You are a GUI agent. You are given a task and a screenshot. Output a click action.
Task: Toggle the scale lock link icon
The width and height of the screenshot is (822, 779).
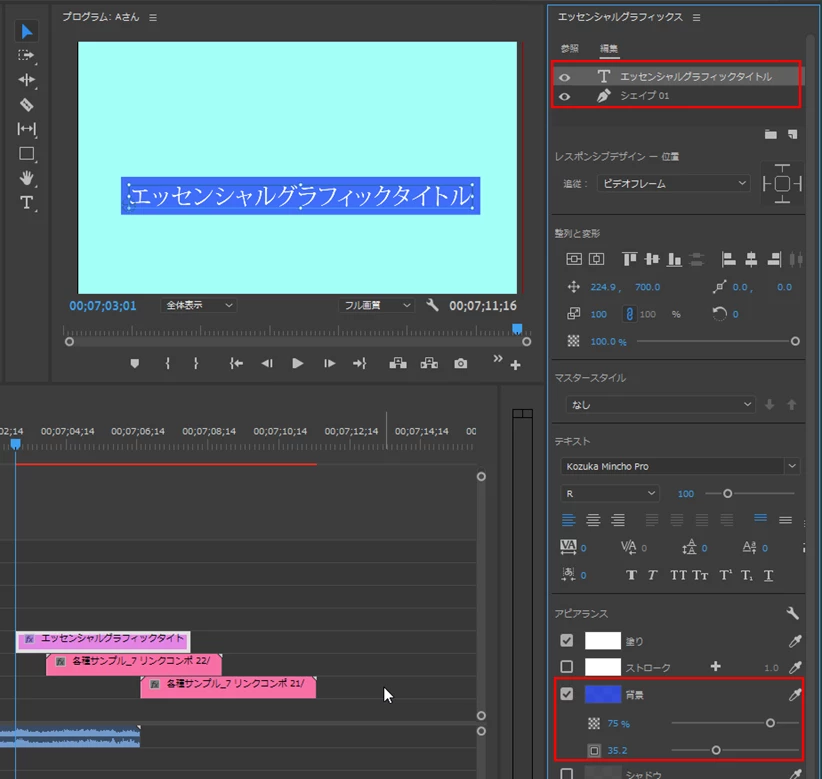(629, 314)
